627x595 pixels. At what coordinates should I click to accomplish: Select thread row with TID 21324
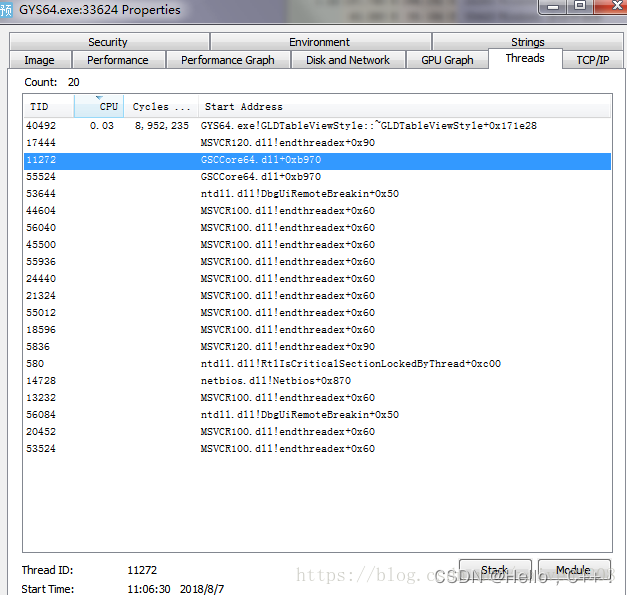[317, 296]
